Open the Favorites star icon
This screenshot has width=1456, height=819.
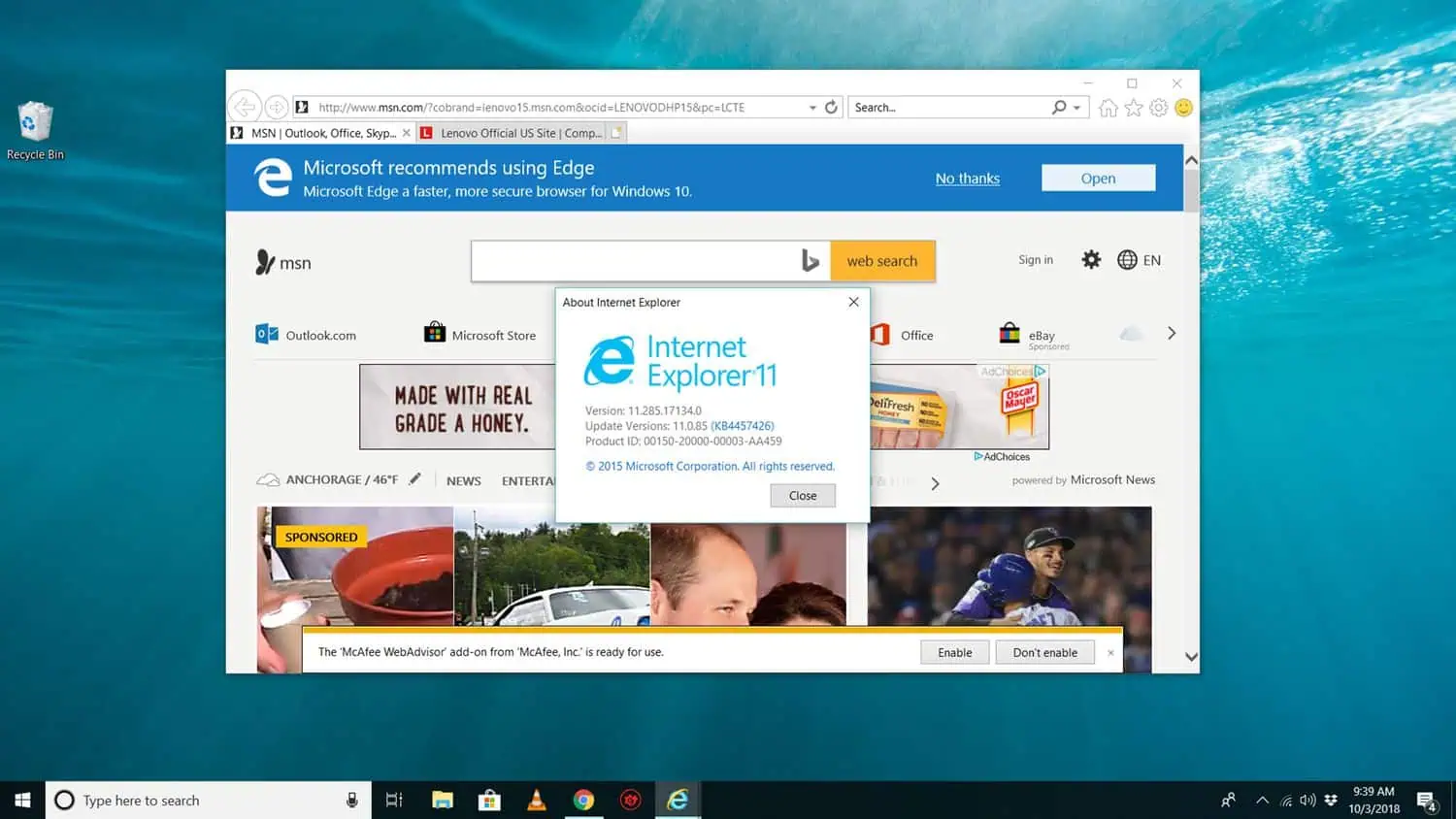click(x=1134, y=108)
